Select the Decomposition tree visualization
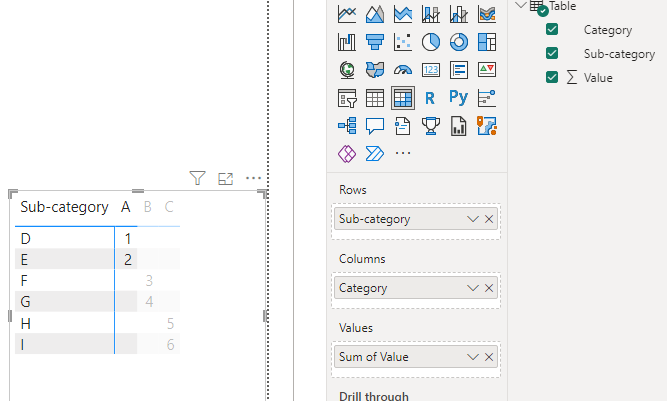This screenshot has width=667, height=401. [347, 126]
